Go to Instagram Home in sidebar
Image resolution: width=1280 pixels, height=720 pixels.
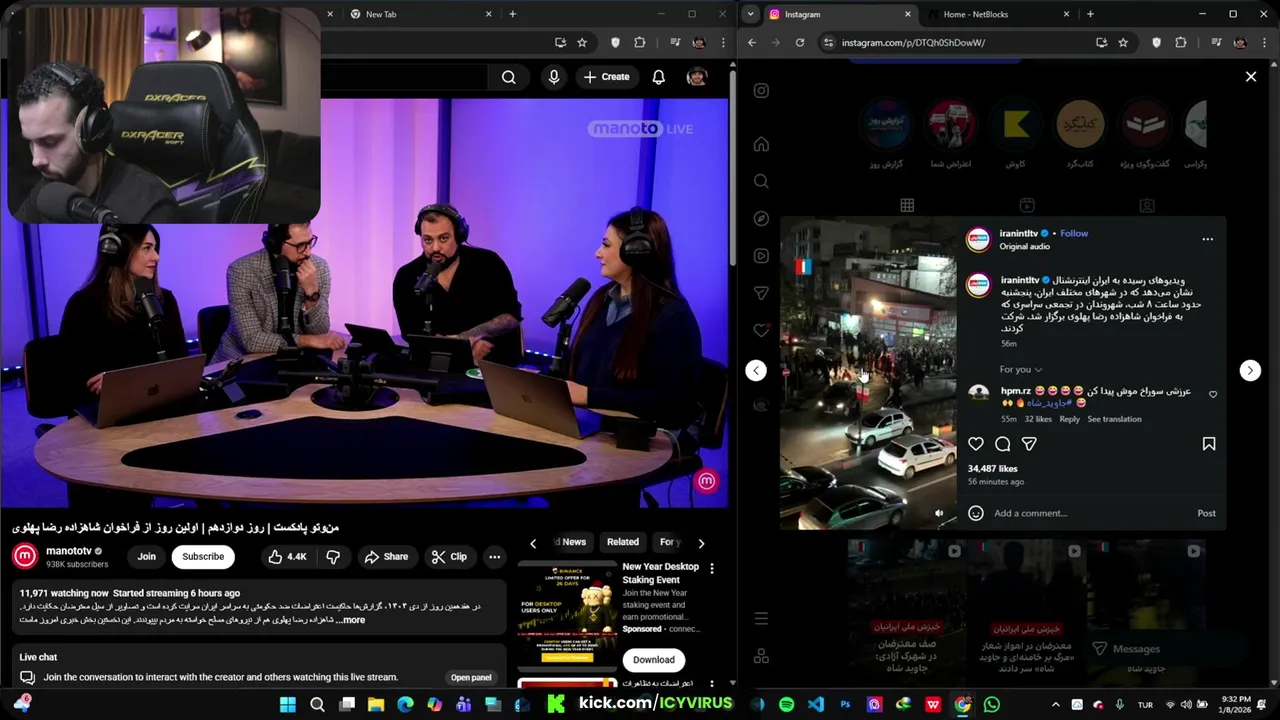pyautogui.click(x=761, y=144)
